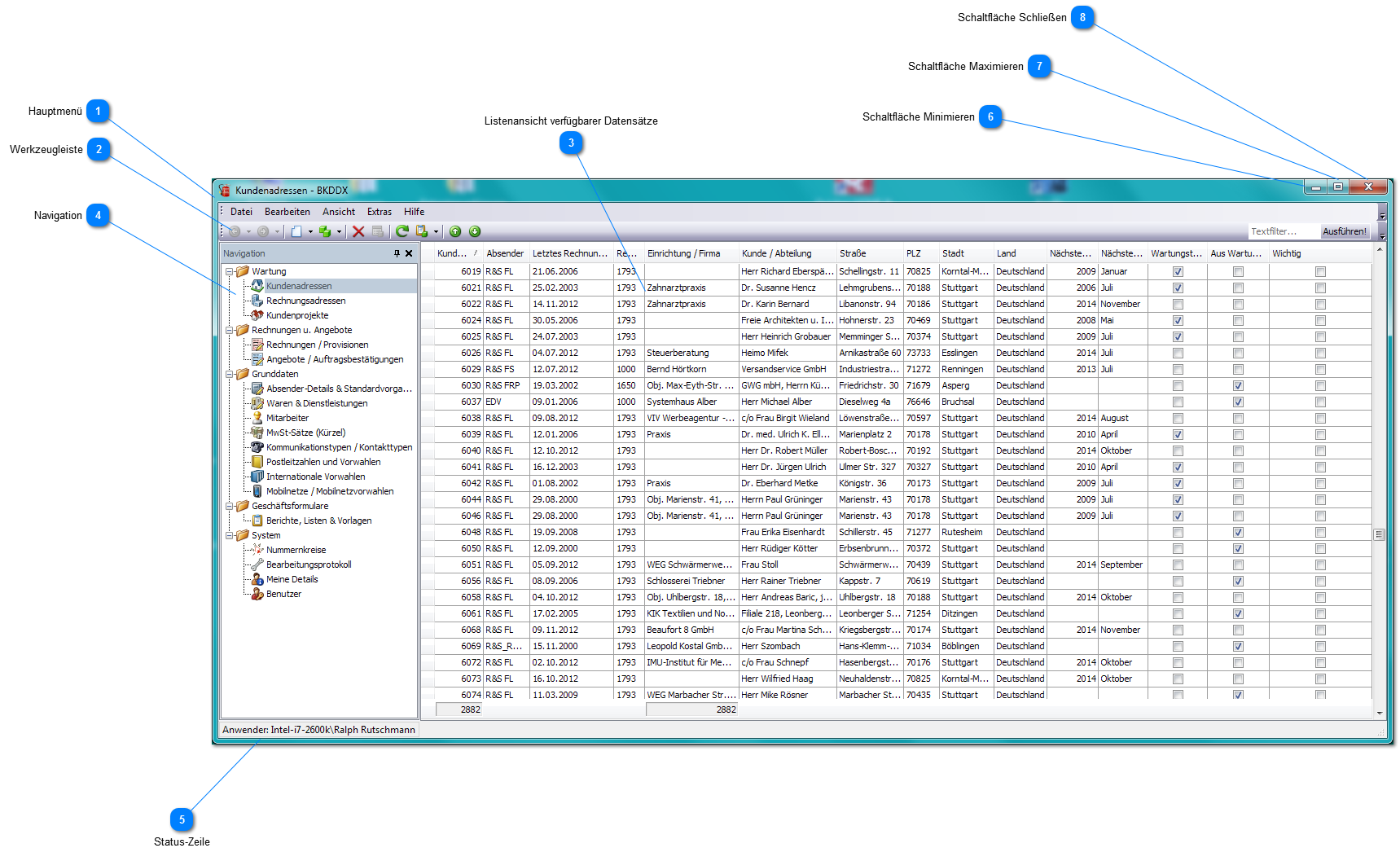Click into the Textfilter input field
The image size is (1400, 861).
(x=1284, y=232)
